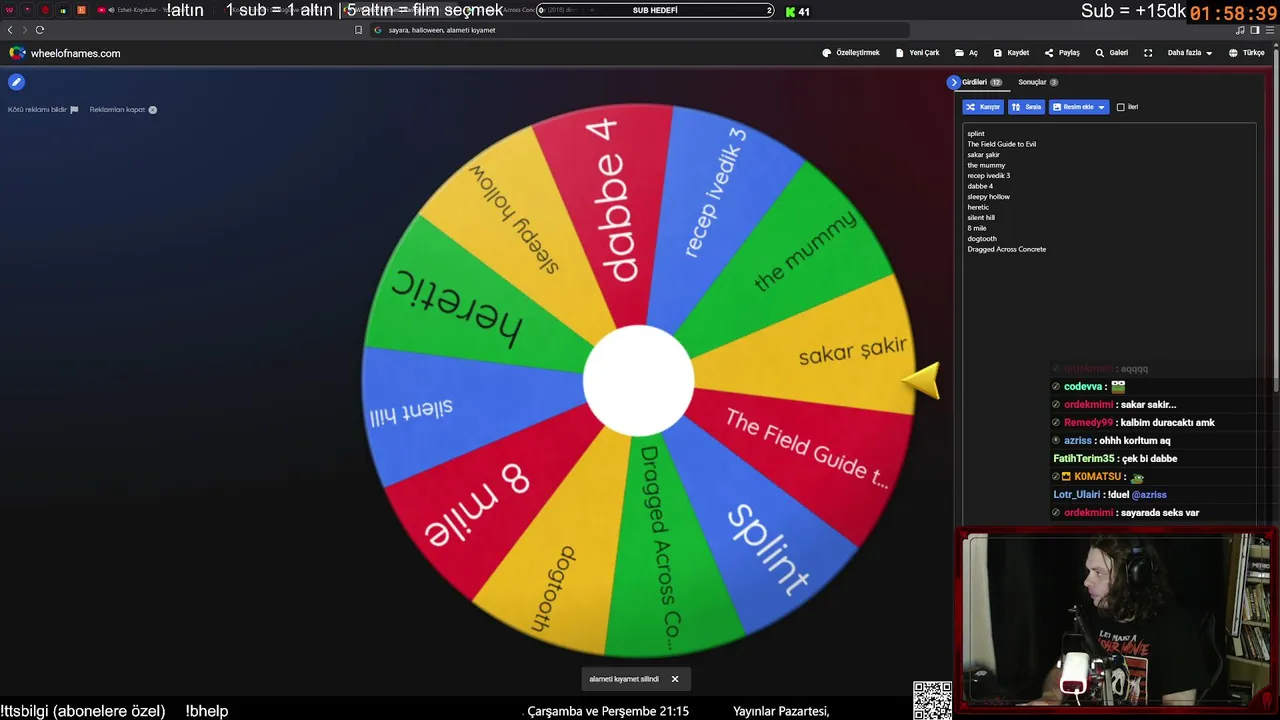Click the Kötü reklamı bildir link
The image size is (1280, 720).
[x=37, y=110]
